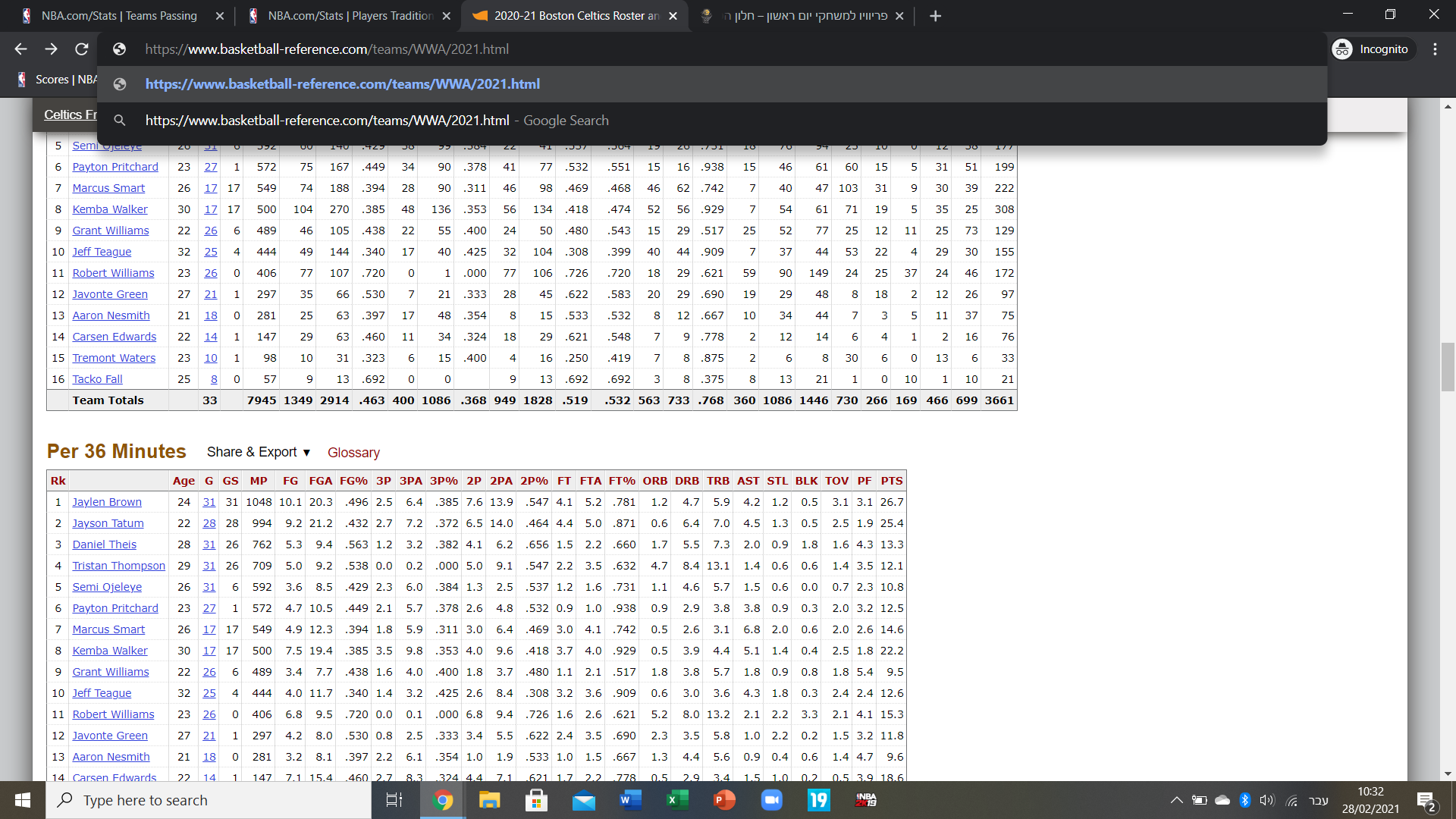The width and height of the screenshot is (1456, 819).
Task: Sort Per 36 table by Rk column
Action: point(58,481)
